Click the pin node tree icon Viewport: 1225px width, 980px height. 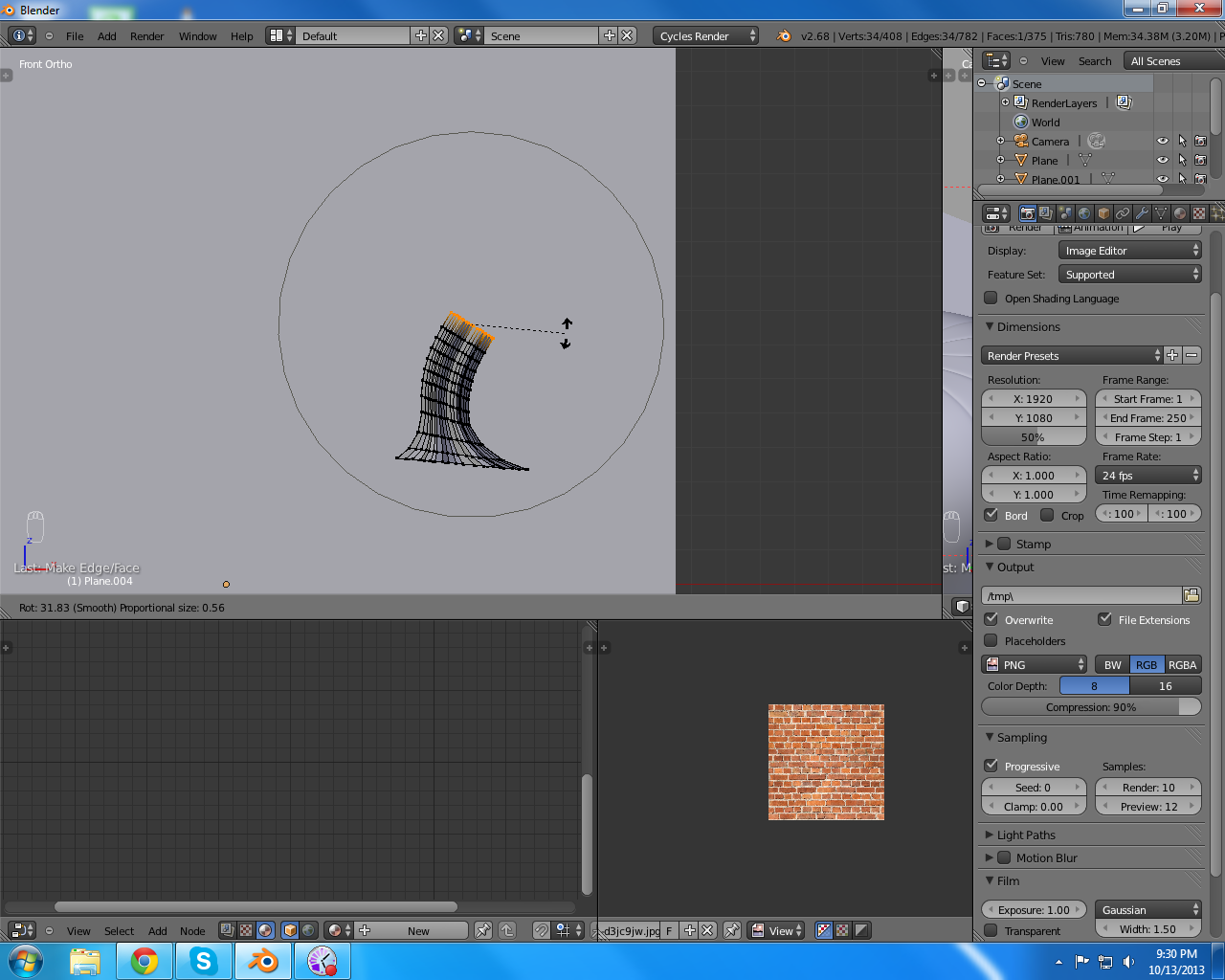(x=483, y=930)
